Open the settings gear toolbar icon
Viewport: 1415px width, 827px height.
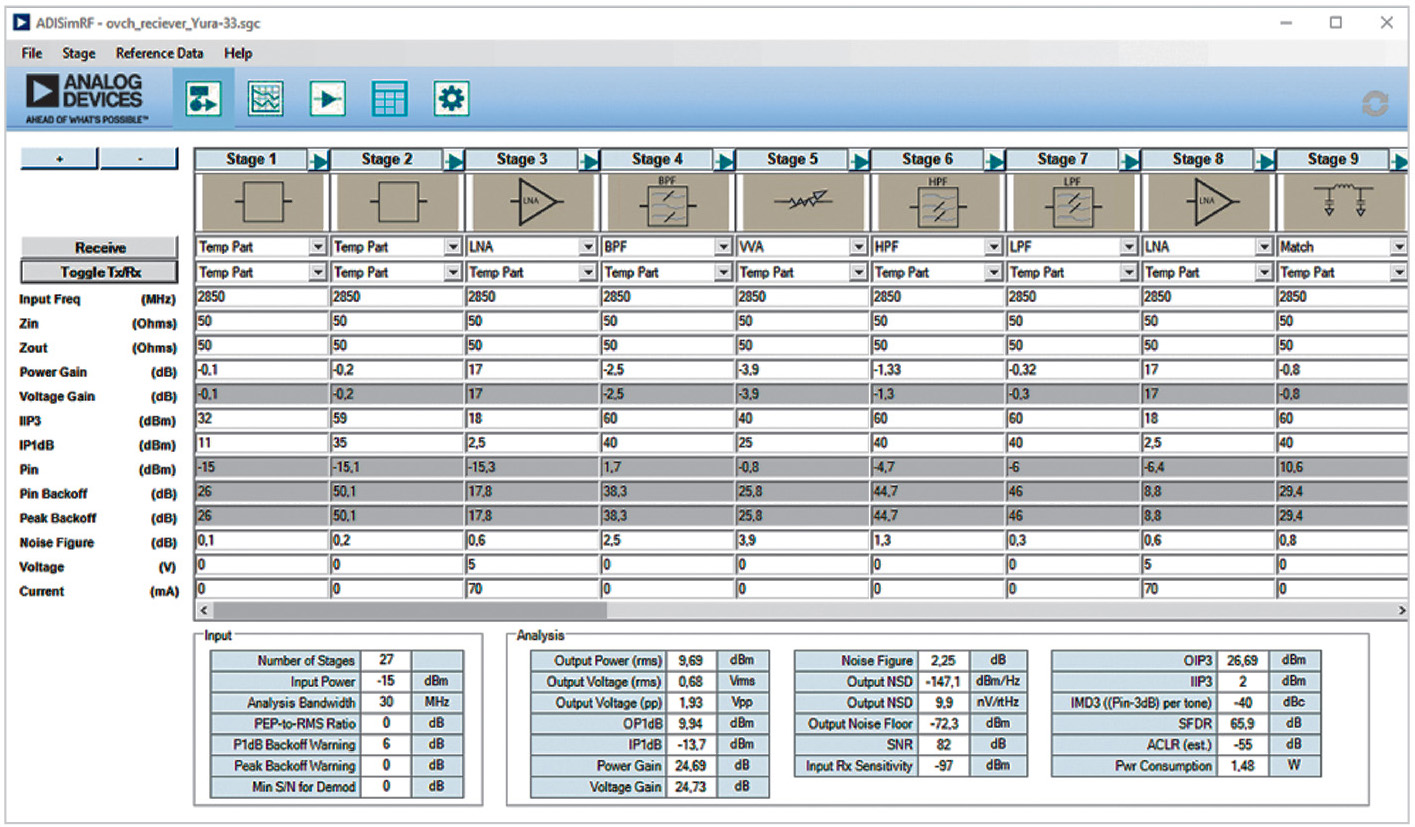tap(451, 99)
